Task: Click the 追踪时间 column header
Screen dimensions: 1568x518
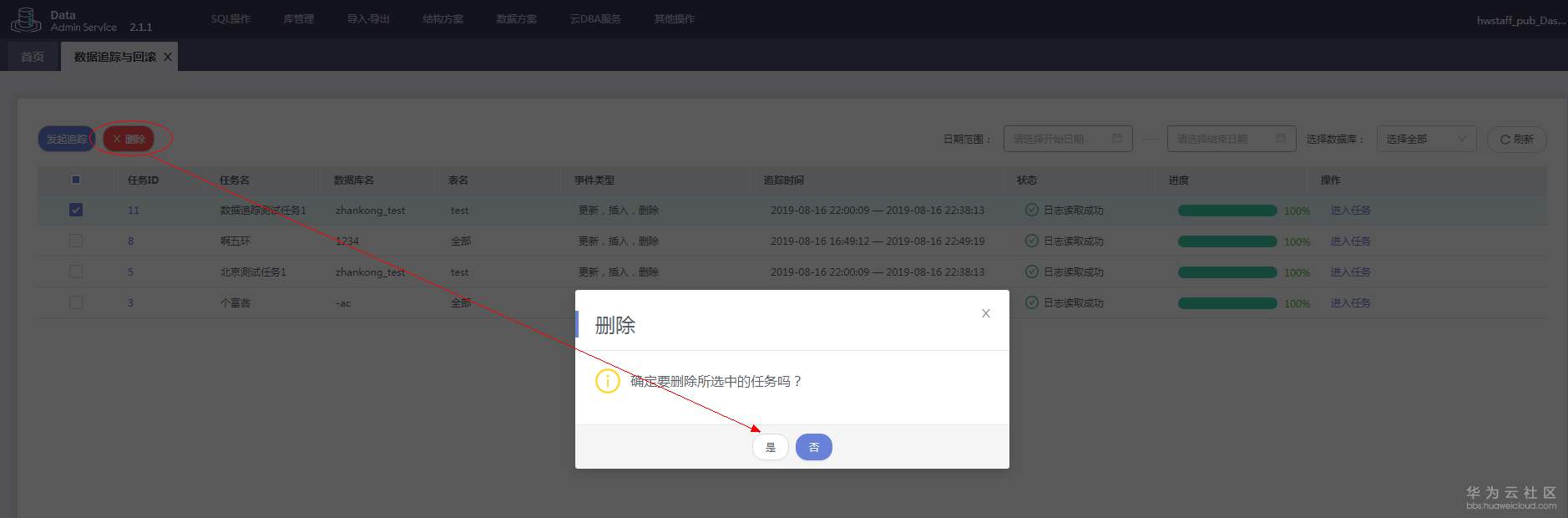Action: tap(784, 180)
